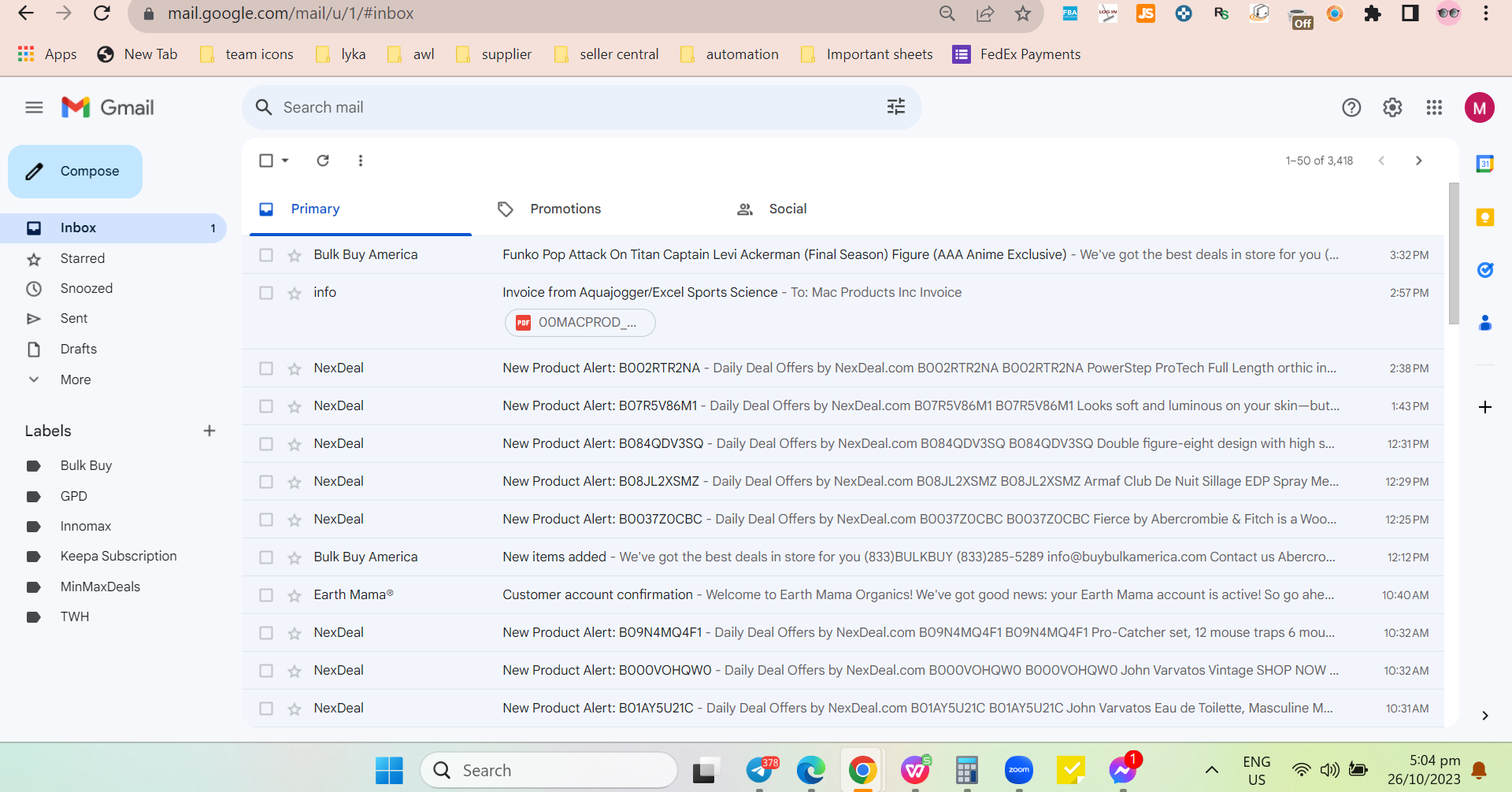
Task: Open the seller central bookmarks folder
Action: 606,54
